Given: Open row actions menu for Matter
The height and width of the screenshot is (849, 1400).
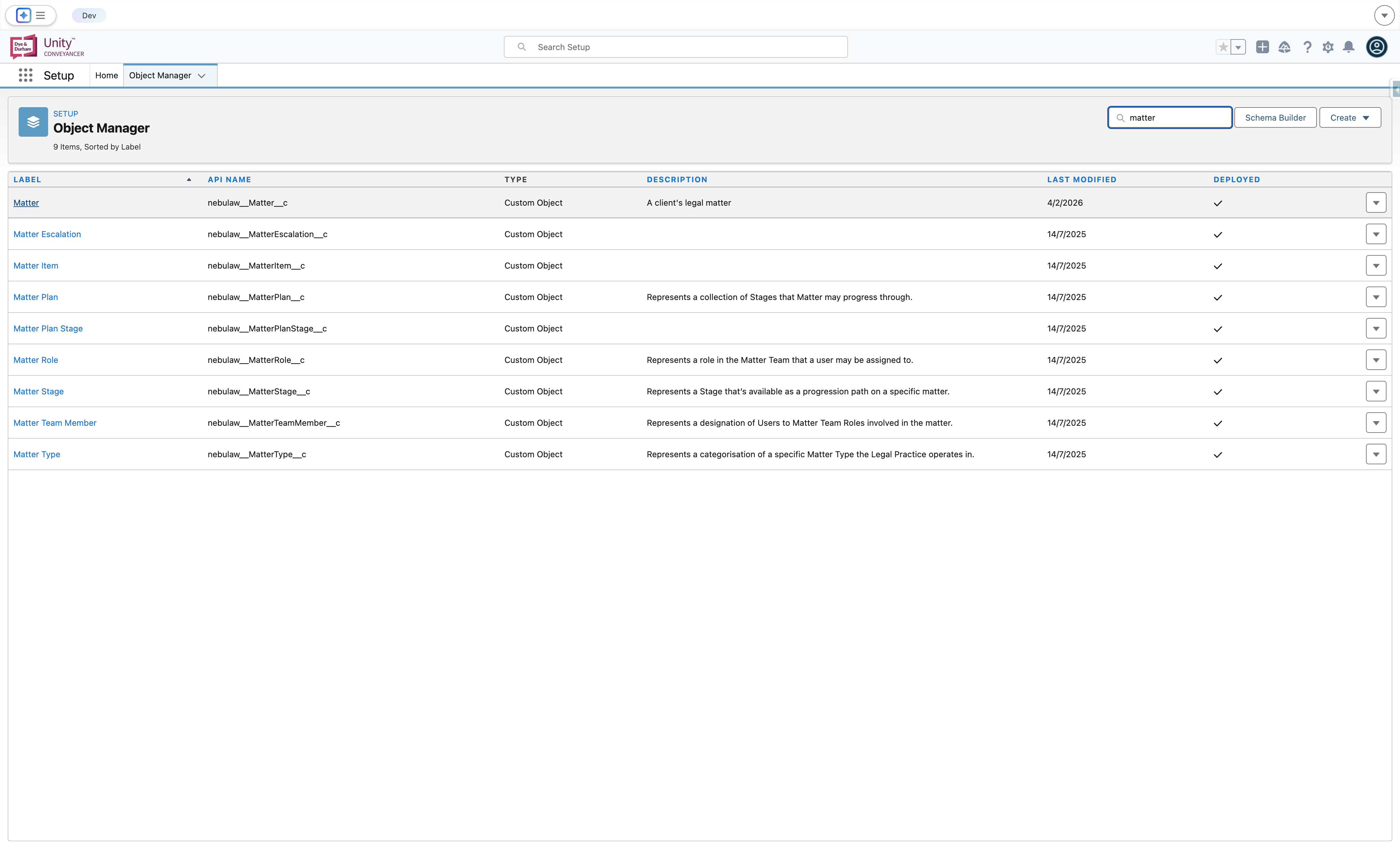Looking at the screenshot, I should [1376, 203].
